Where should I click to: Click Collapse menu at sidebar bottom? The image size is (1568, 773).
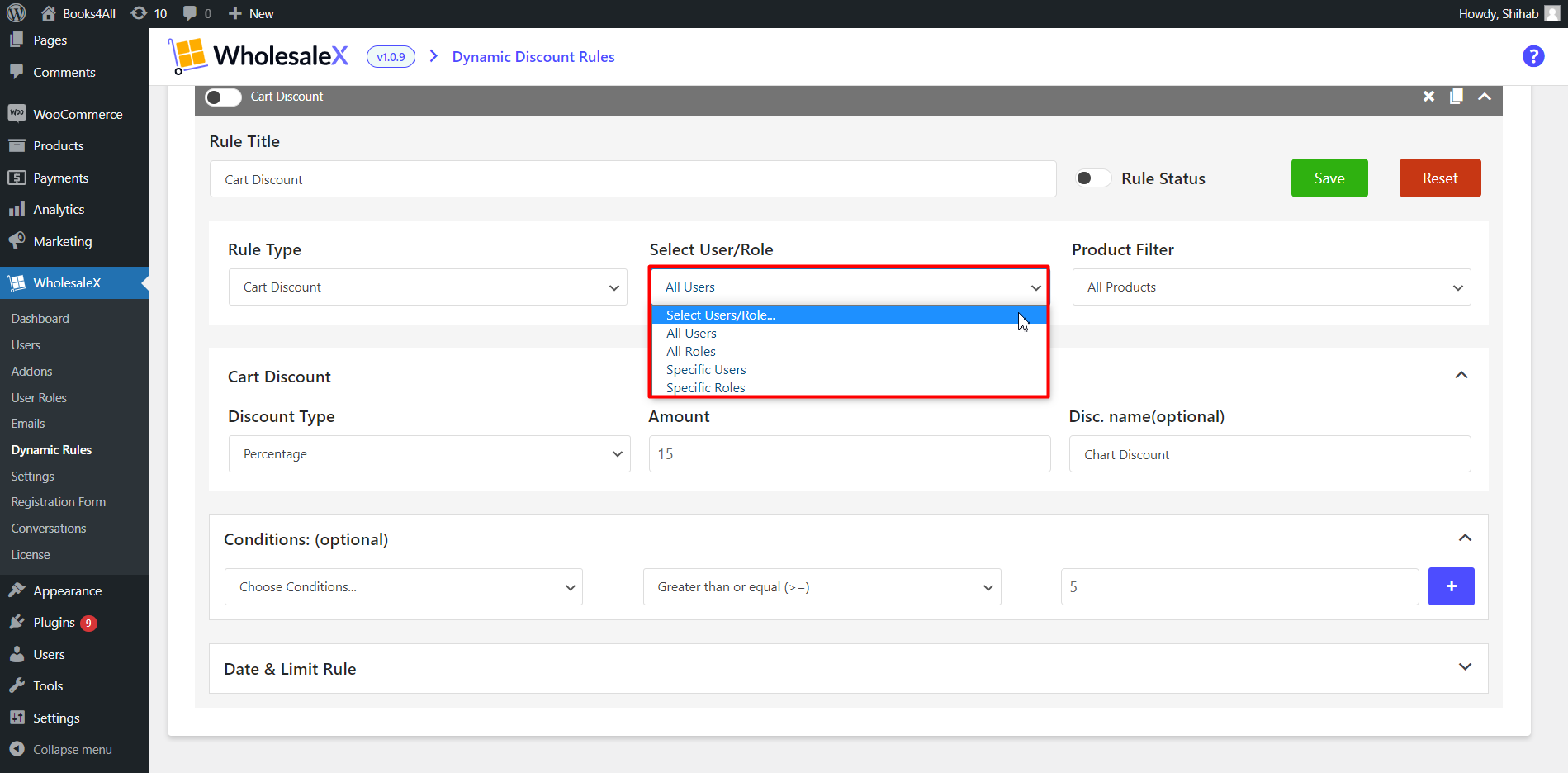pos(74,749)
